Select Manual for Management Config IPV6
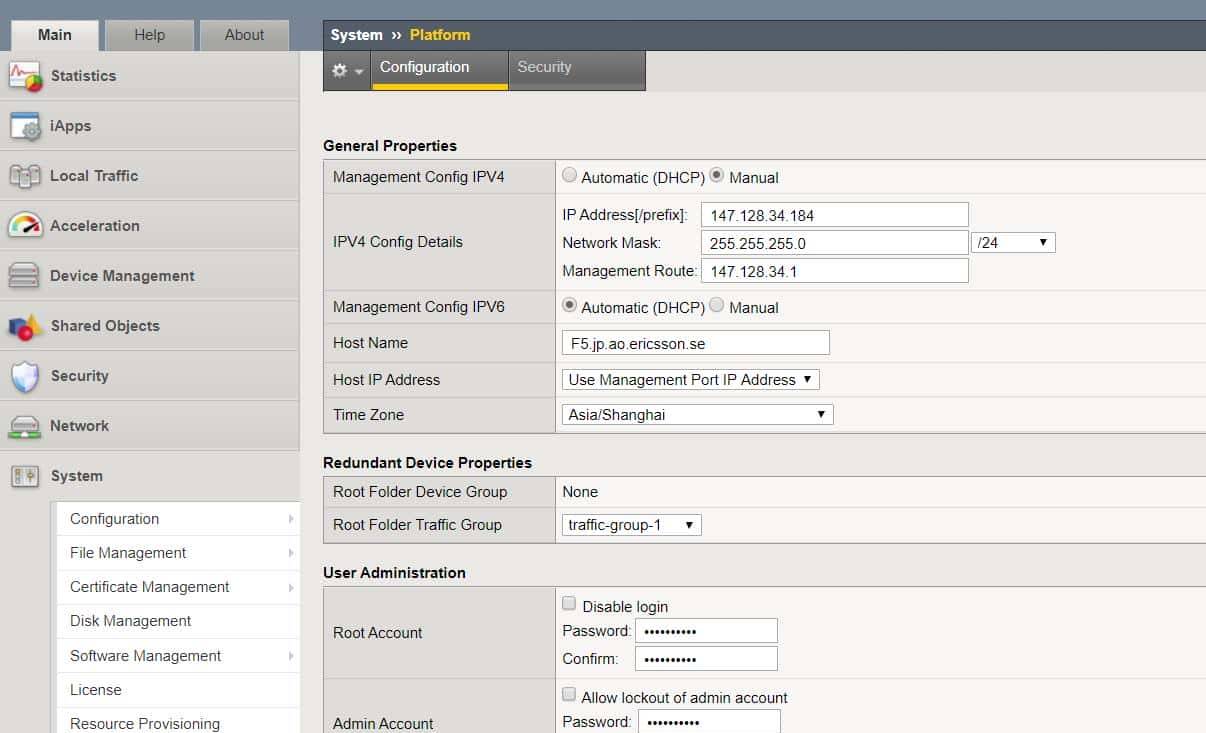 [716, 306]
